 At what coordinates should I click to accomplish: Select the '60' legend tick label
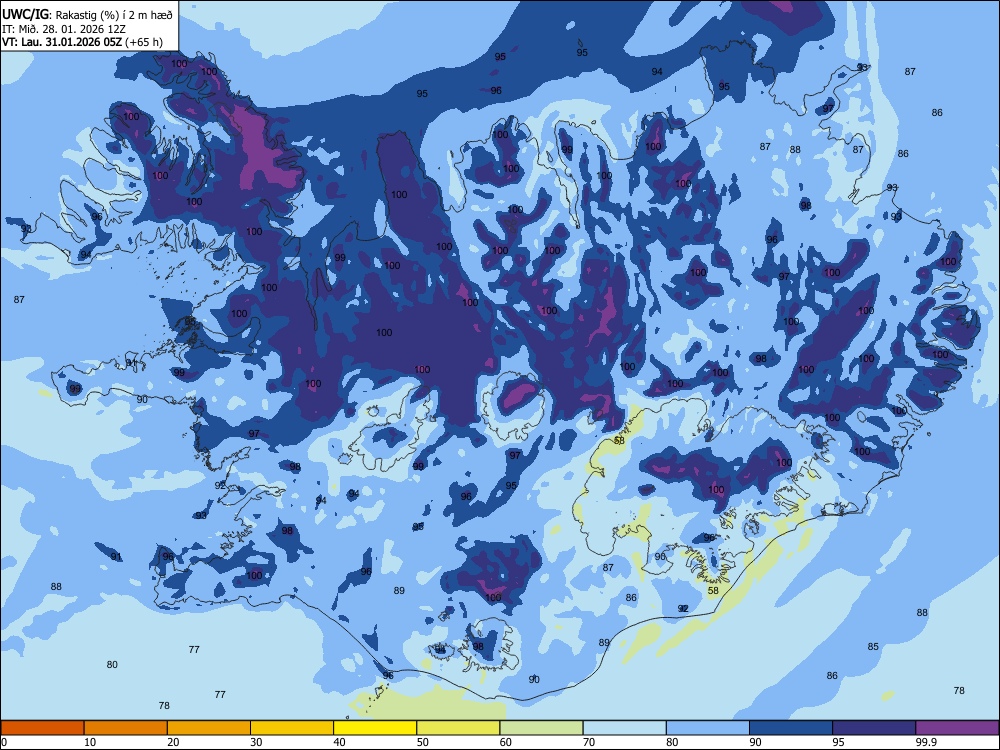click(506, 742)
